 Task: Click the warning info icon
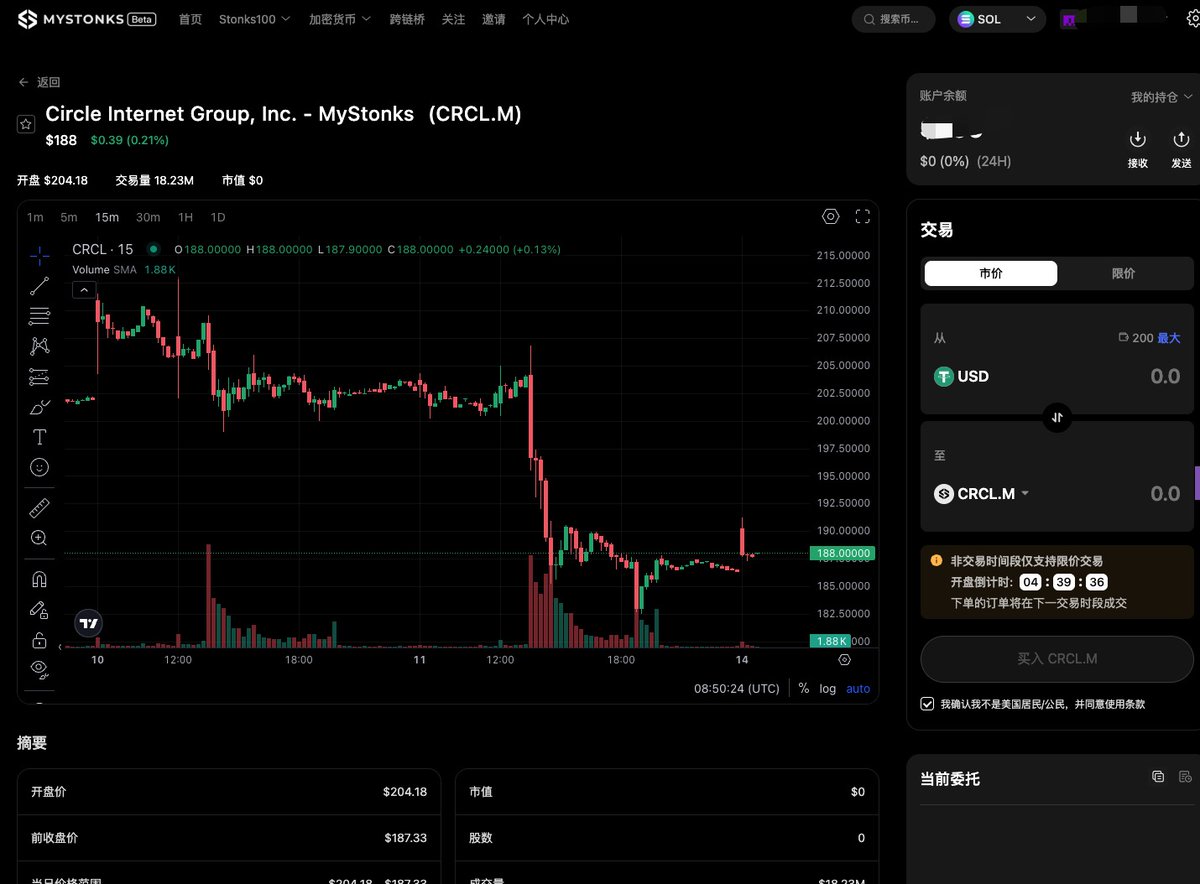(937, 561)
